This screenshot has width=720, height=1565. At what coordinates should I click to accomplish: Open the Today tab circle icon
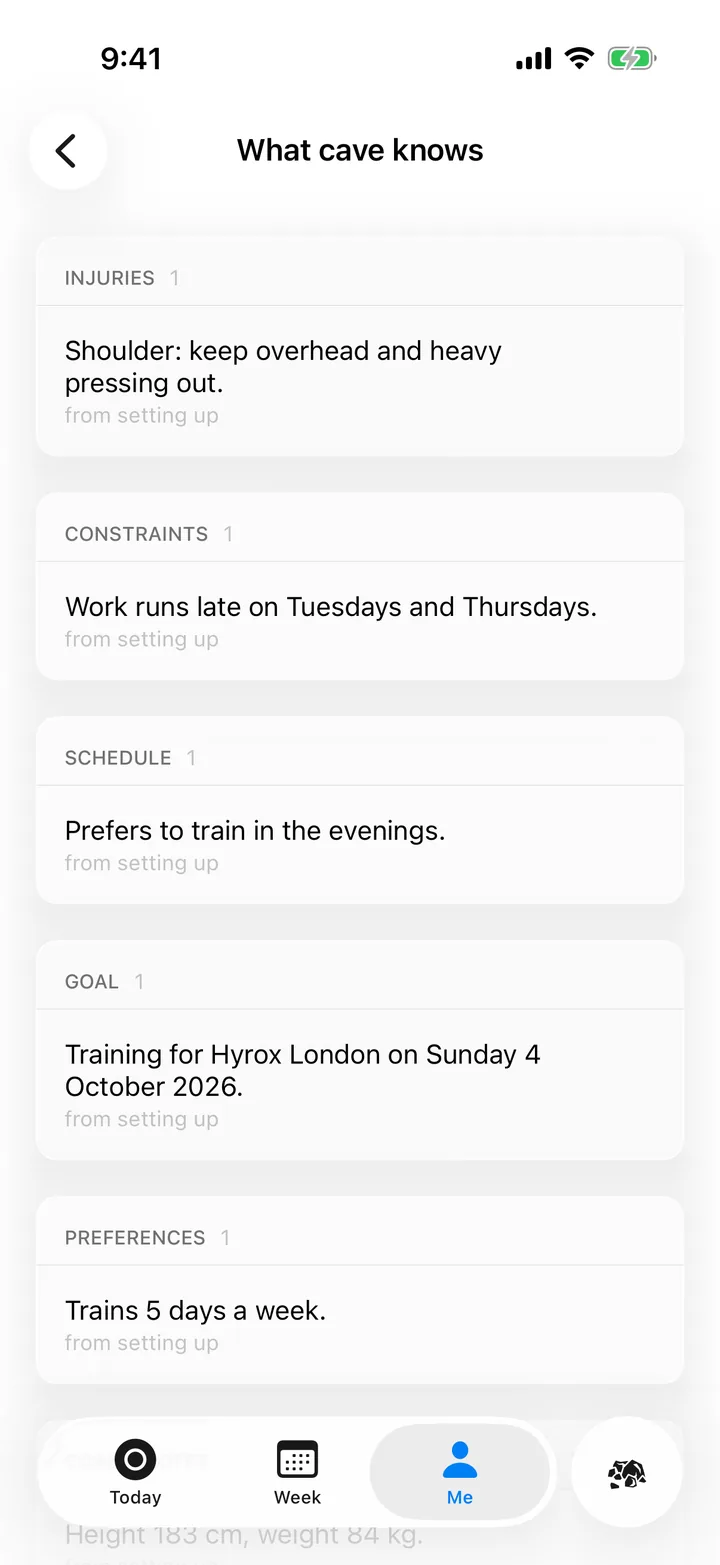(135, 1459)
